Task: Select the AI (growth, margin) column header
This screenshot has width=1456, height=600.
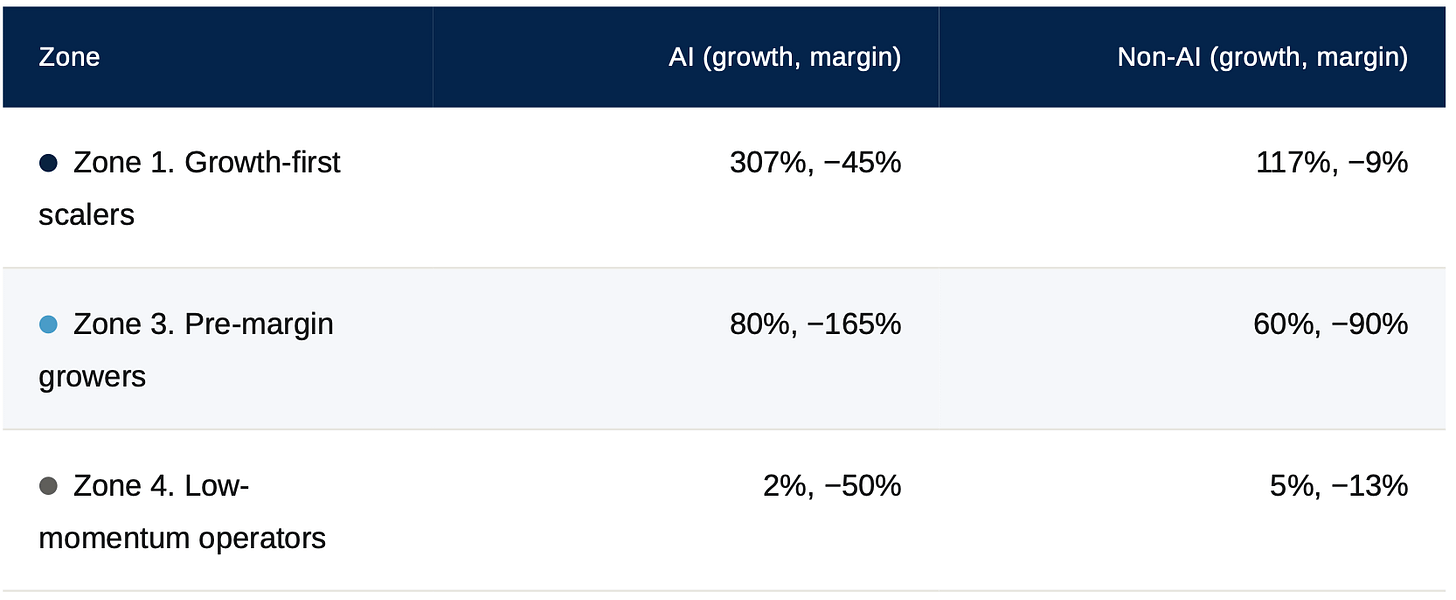Action: point(686,57)
